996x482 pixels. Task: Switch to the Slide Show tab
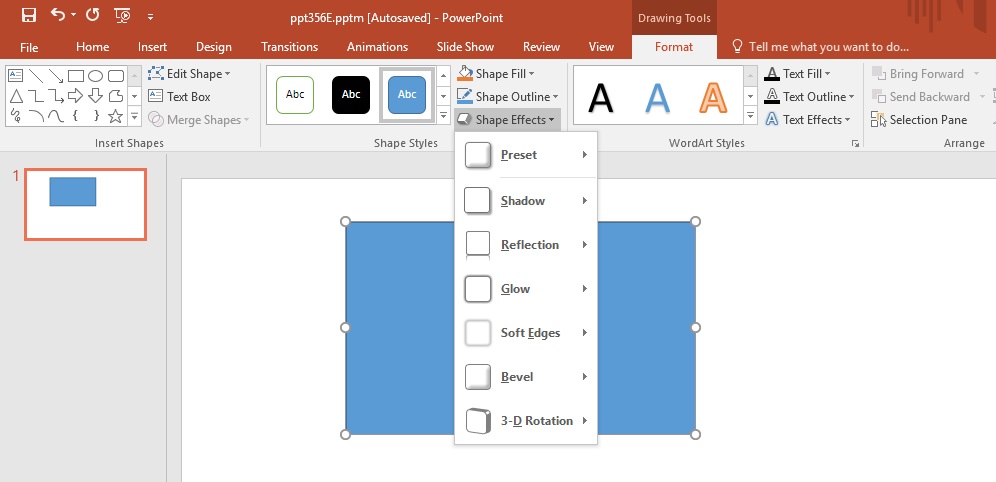point(466,47)
